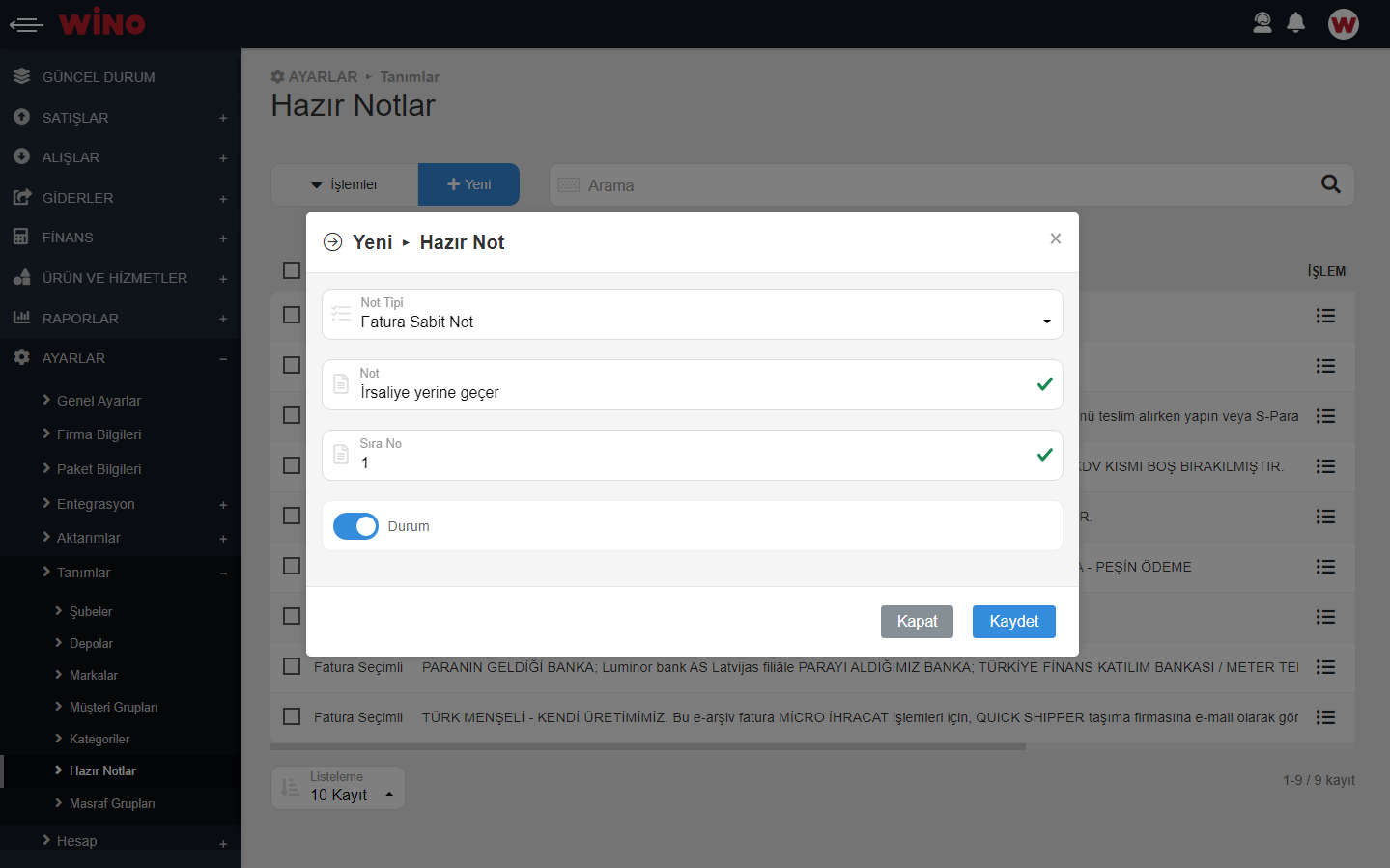Tick checkbox of the TÜRK MENŞELİ row

click(292, 716)
